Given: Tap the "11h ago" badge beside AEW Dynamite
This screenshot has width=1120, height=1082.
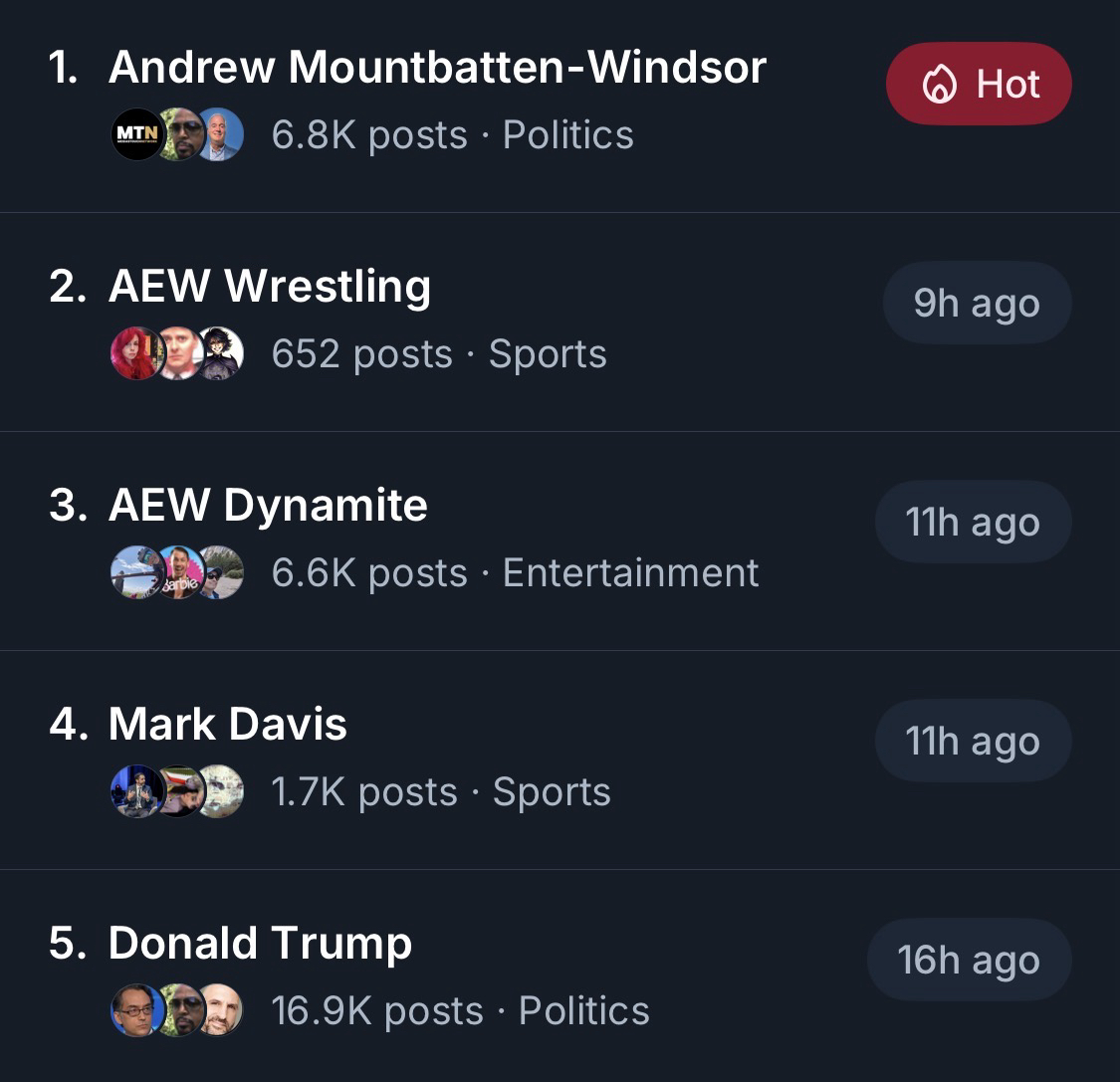Looking at the screenshot, I should (973, 523).
